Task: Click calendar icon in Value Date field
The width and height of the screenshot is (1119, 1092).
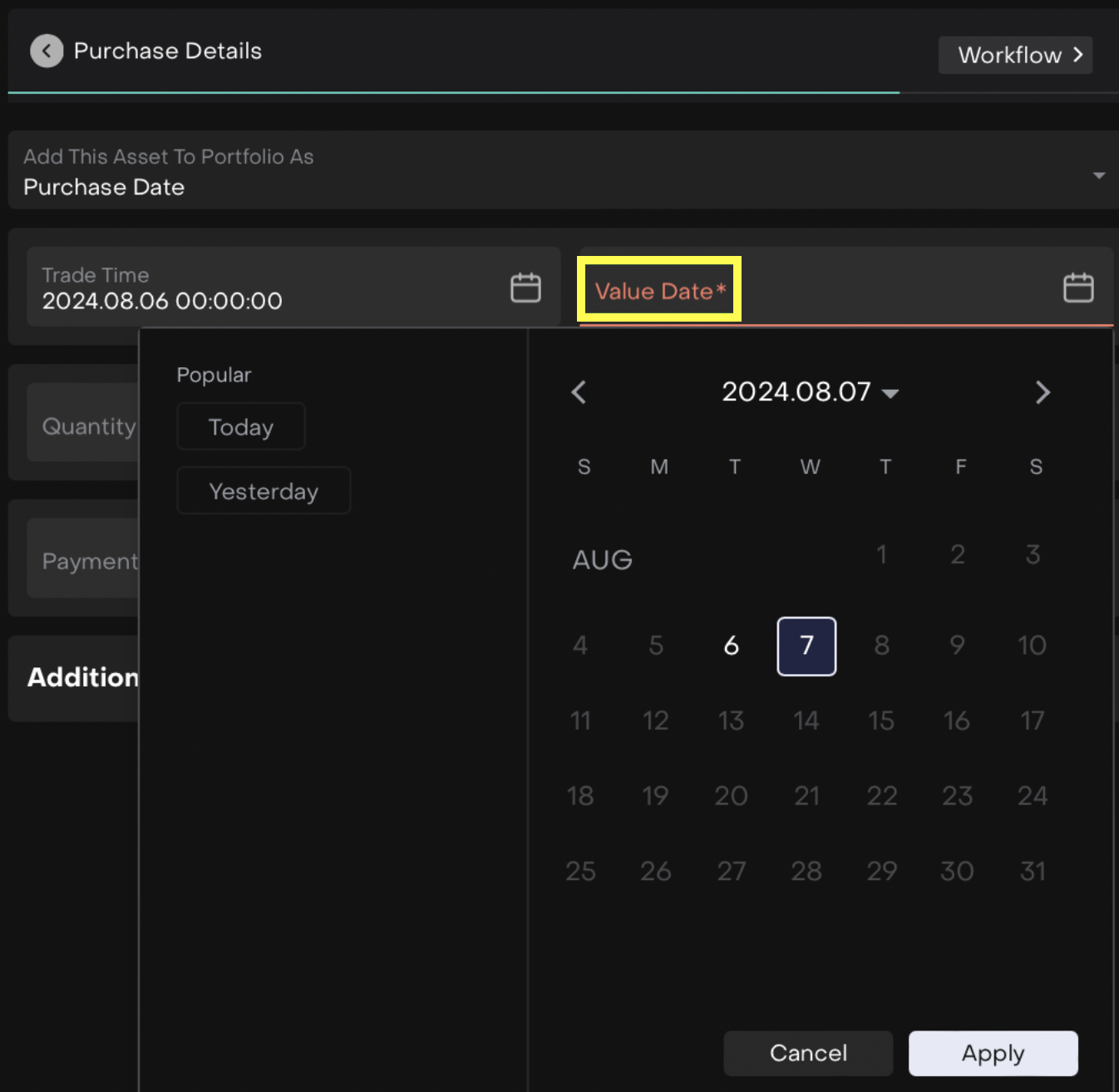Action: click(x=1078, y=288)
